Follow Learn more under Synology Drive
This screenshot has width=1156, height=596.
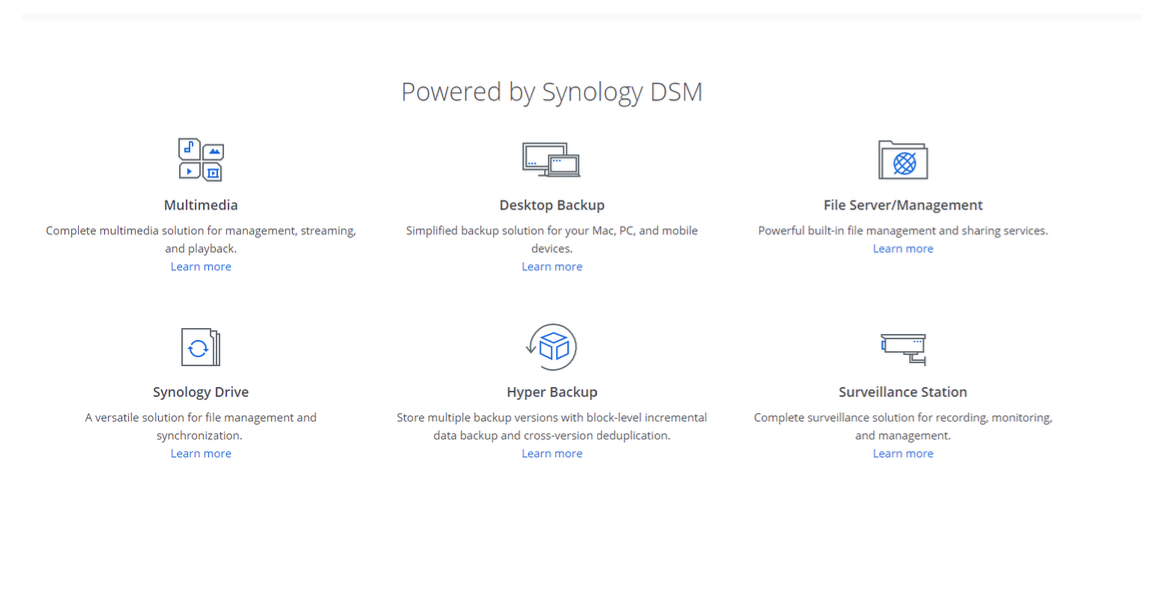point(201,454)
